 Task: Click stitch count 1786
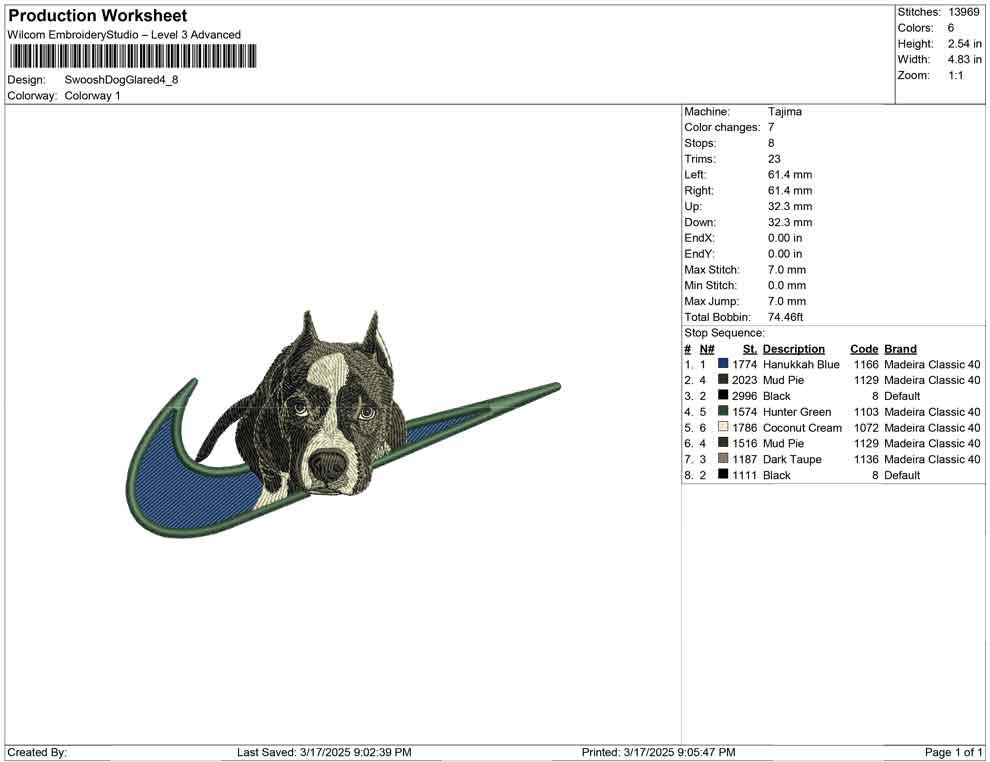pyautogui.click(x=744, y=427)
